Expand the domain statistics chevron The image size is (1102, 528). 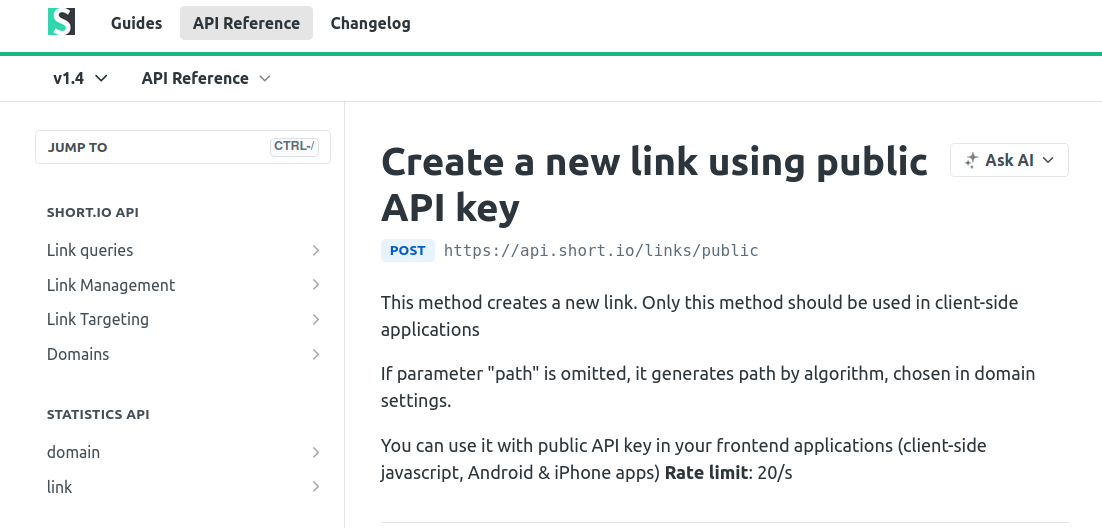pyautogui.click(x=316, y=452)
